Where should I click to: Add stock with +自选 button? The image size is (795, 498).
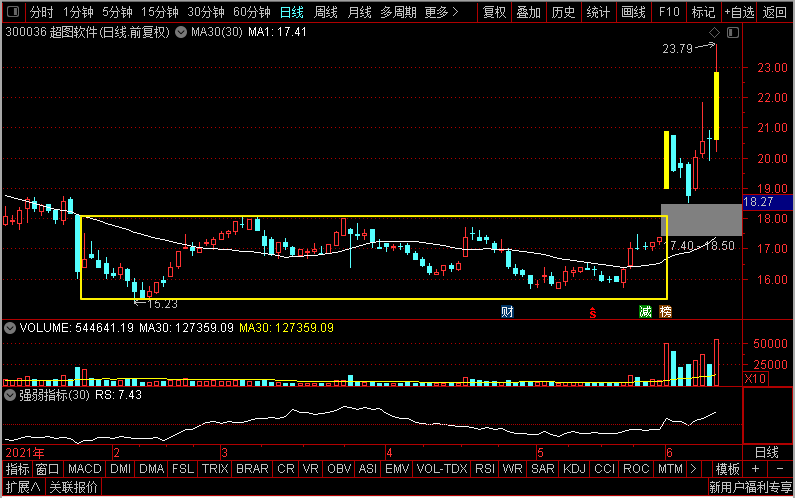pos(738,13)
